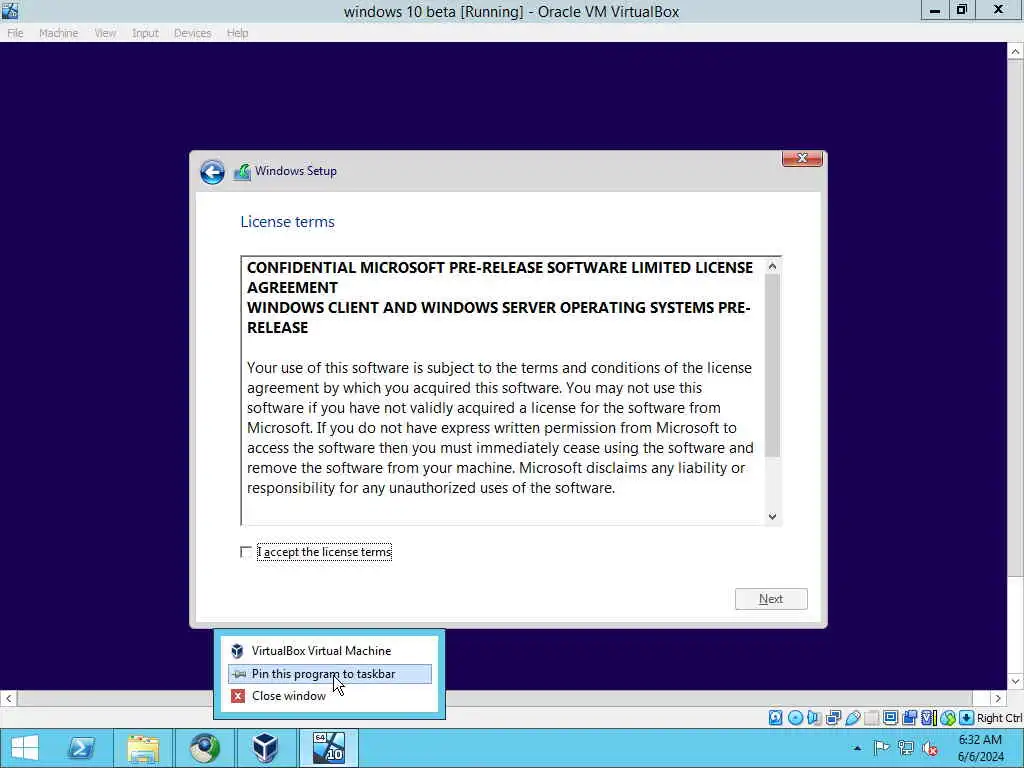
Task: Open the Input menu
Action: [x=145, y=33]
